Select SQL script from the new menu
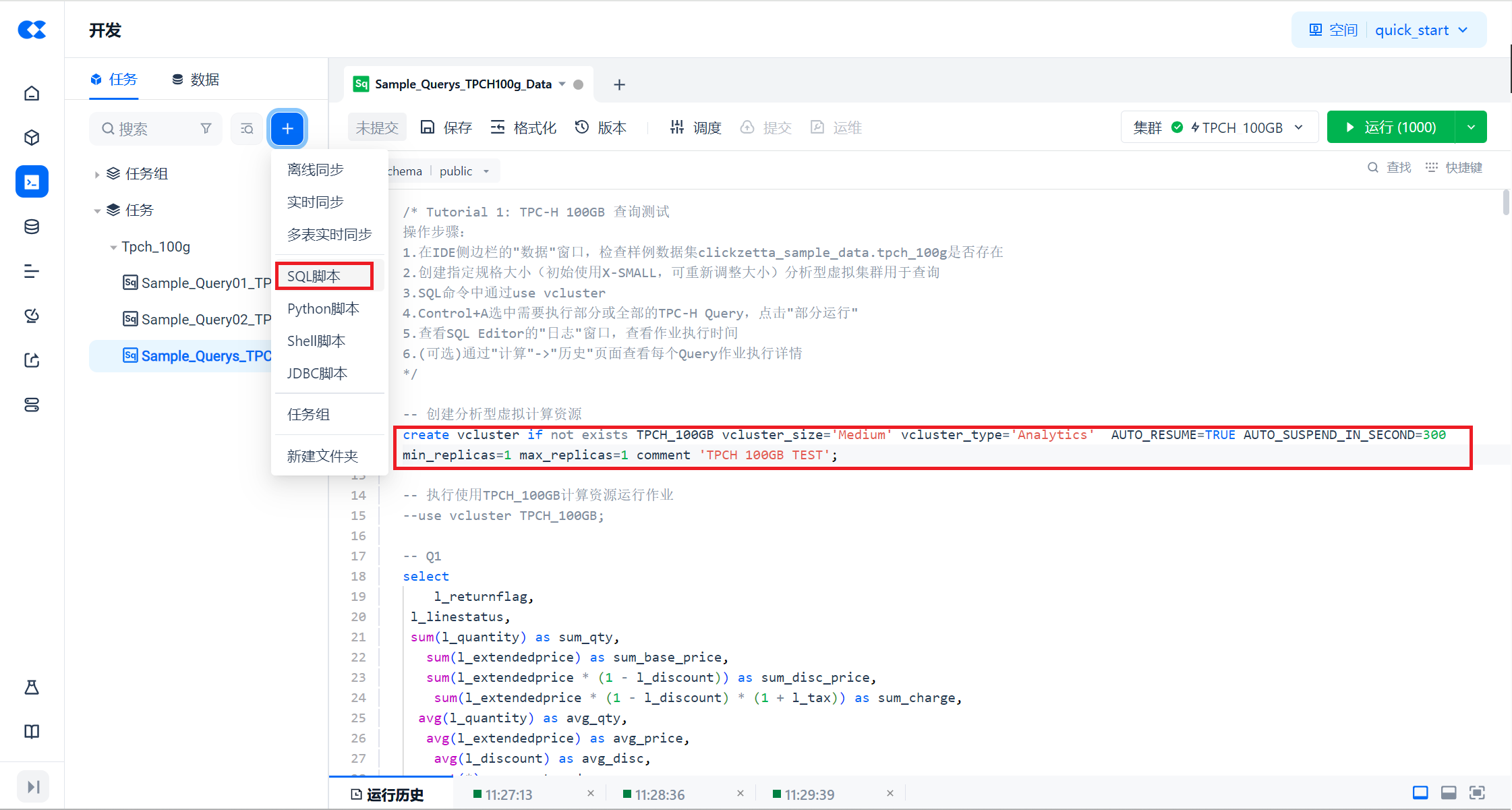The height and width of the screenshot is (810, 1512). coord(314,276)
